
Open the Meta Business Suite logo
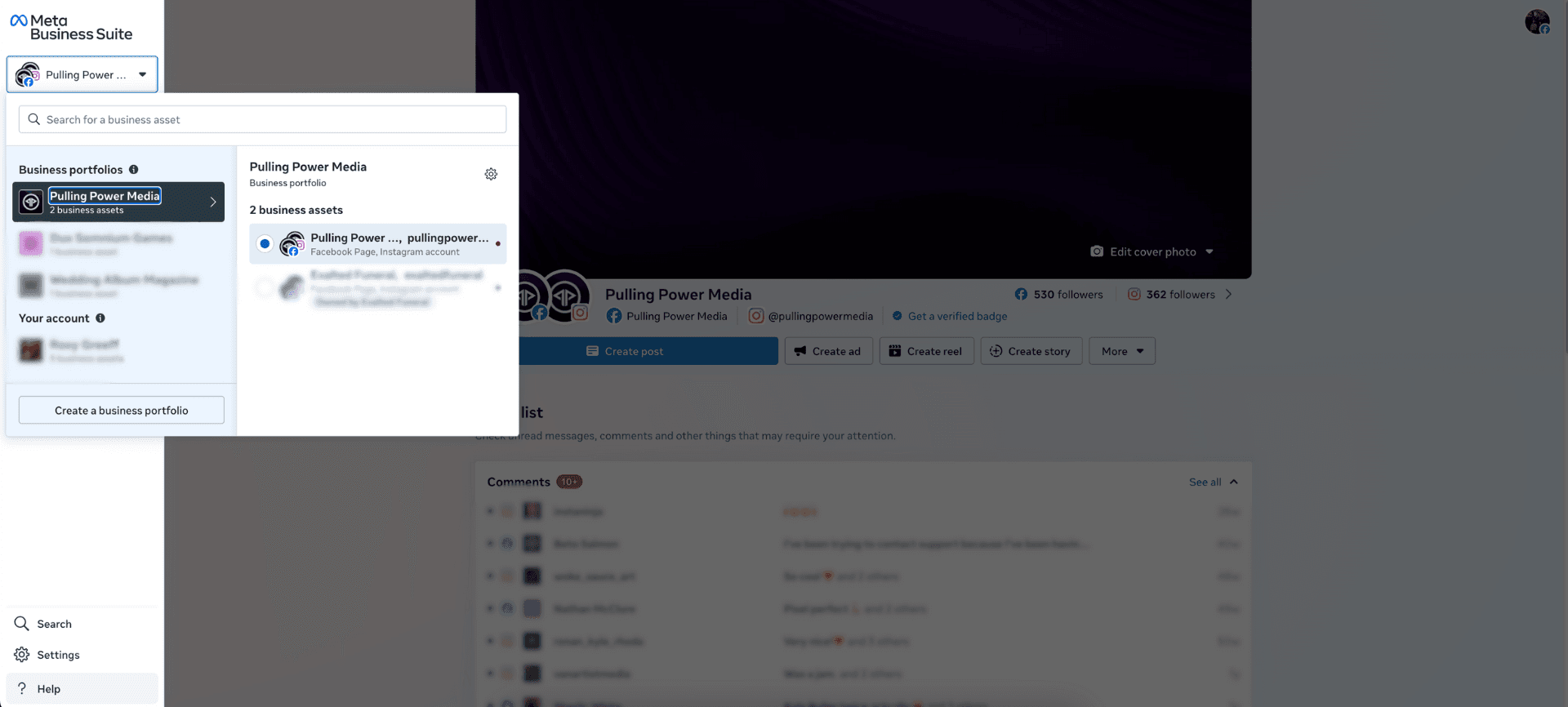click(71, 27)
